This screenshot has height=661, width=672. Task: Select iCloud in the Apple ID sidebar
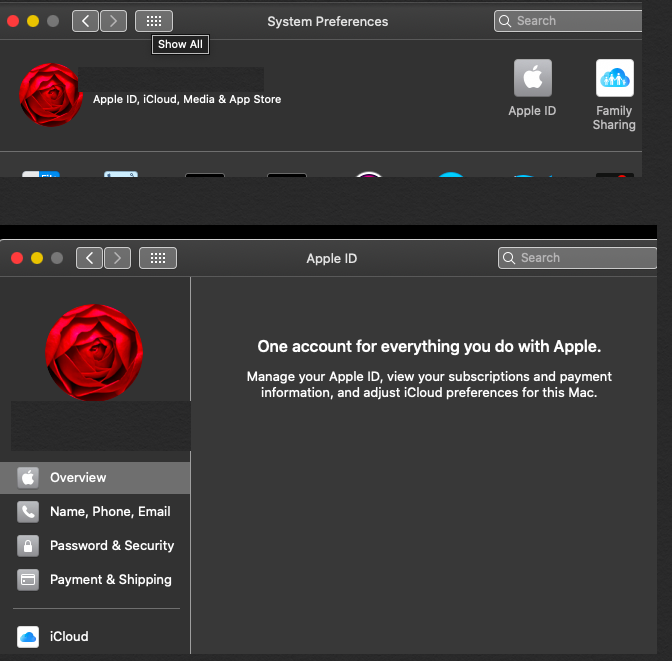click(95, 637)
